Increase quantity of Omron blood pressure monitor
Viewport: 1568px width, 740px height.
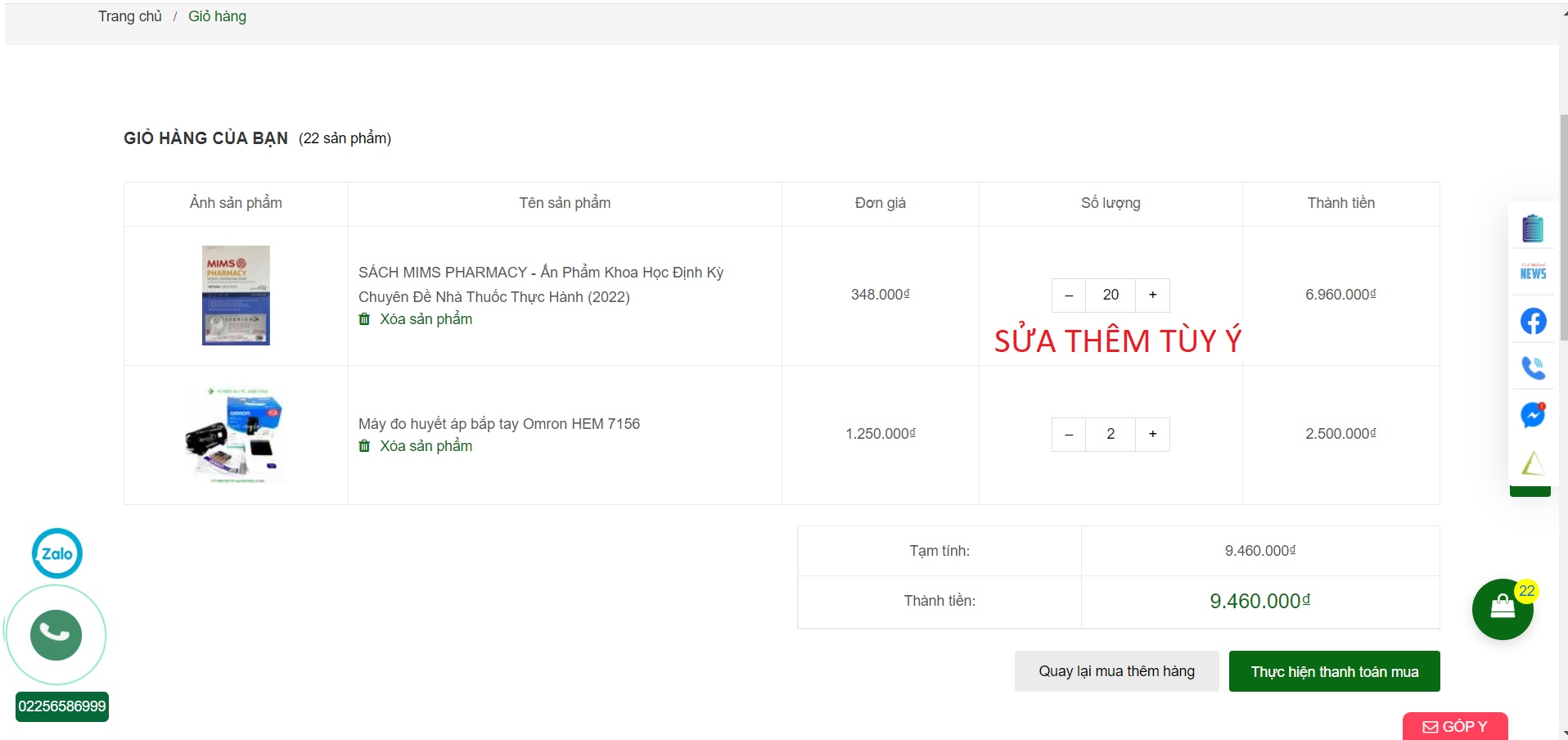1152,434
